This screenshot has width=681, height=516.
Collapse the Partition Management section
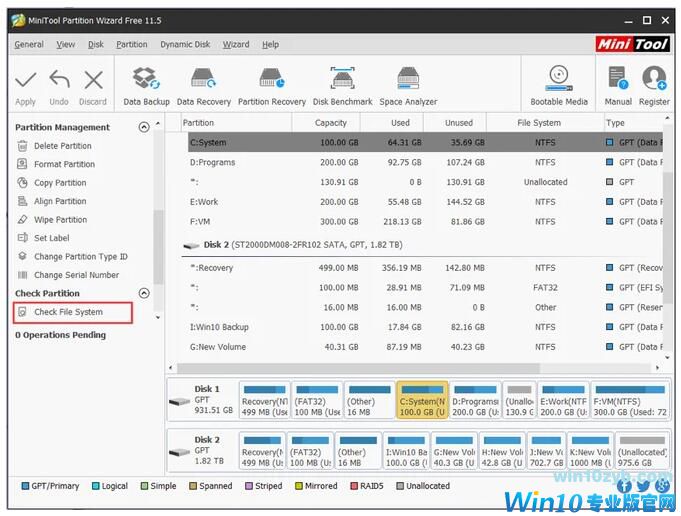pyautogui.click(x=144, y=127)
